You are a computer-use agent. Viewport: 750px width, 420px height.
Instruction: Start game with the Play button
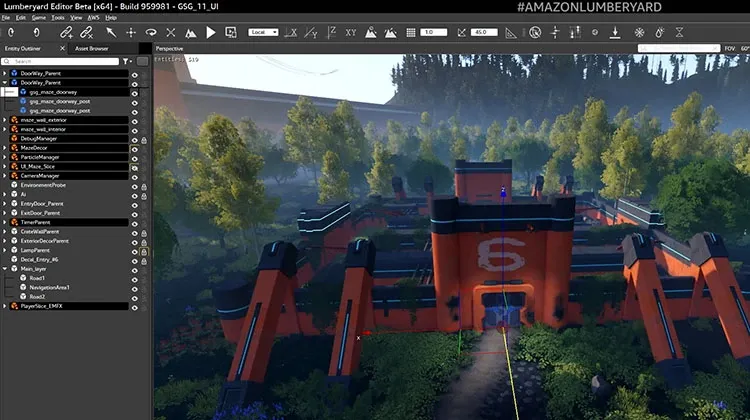pyautogui.click(x=210, y=33)
